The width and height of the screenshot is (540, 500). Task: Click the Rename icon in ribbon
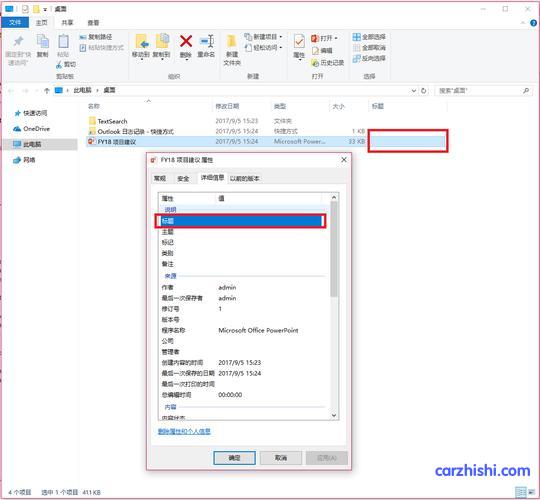point(206,41)
